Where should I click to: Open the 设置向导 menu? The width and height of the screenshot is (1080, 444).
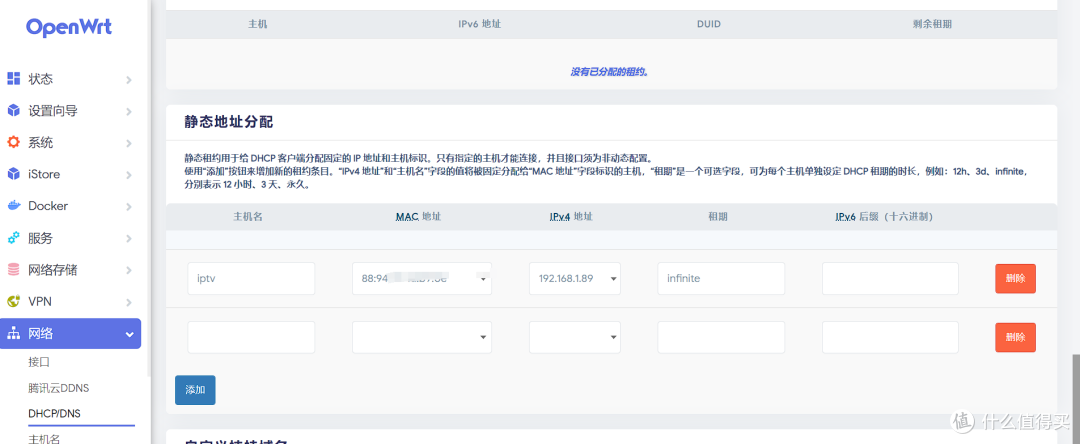(70, 110)
